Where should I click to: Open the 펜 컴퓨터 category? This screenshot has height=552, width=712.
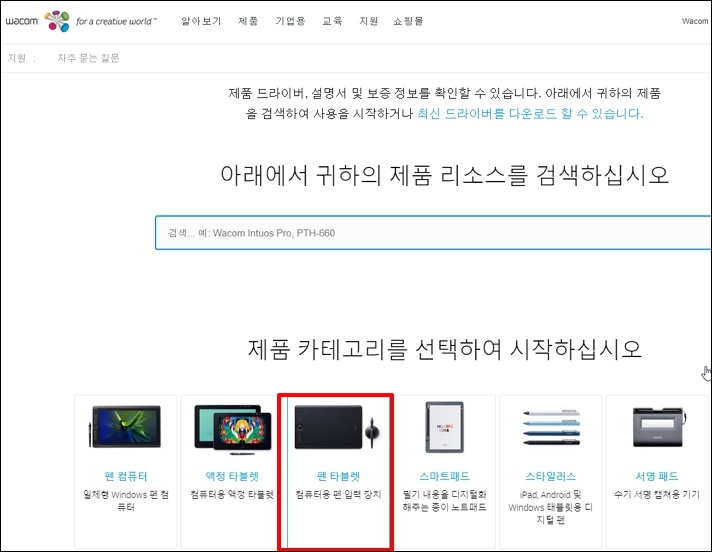126,476
